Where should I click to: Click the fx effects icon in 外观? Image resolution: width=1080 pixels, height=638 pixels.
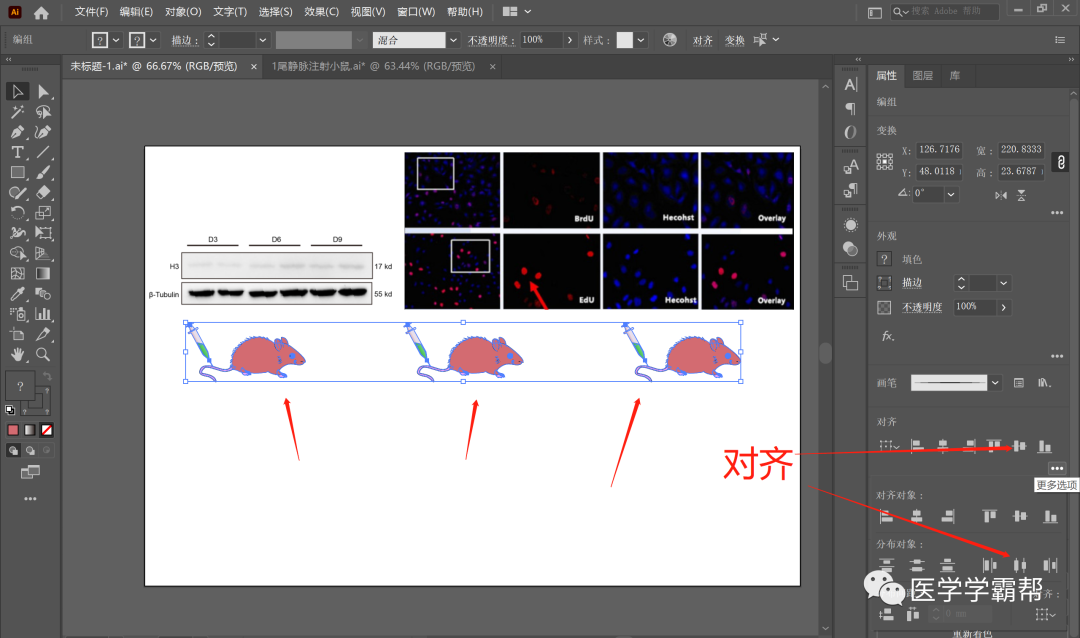click(x=887, y=336)
